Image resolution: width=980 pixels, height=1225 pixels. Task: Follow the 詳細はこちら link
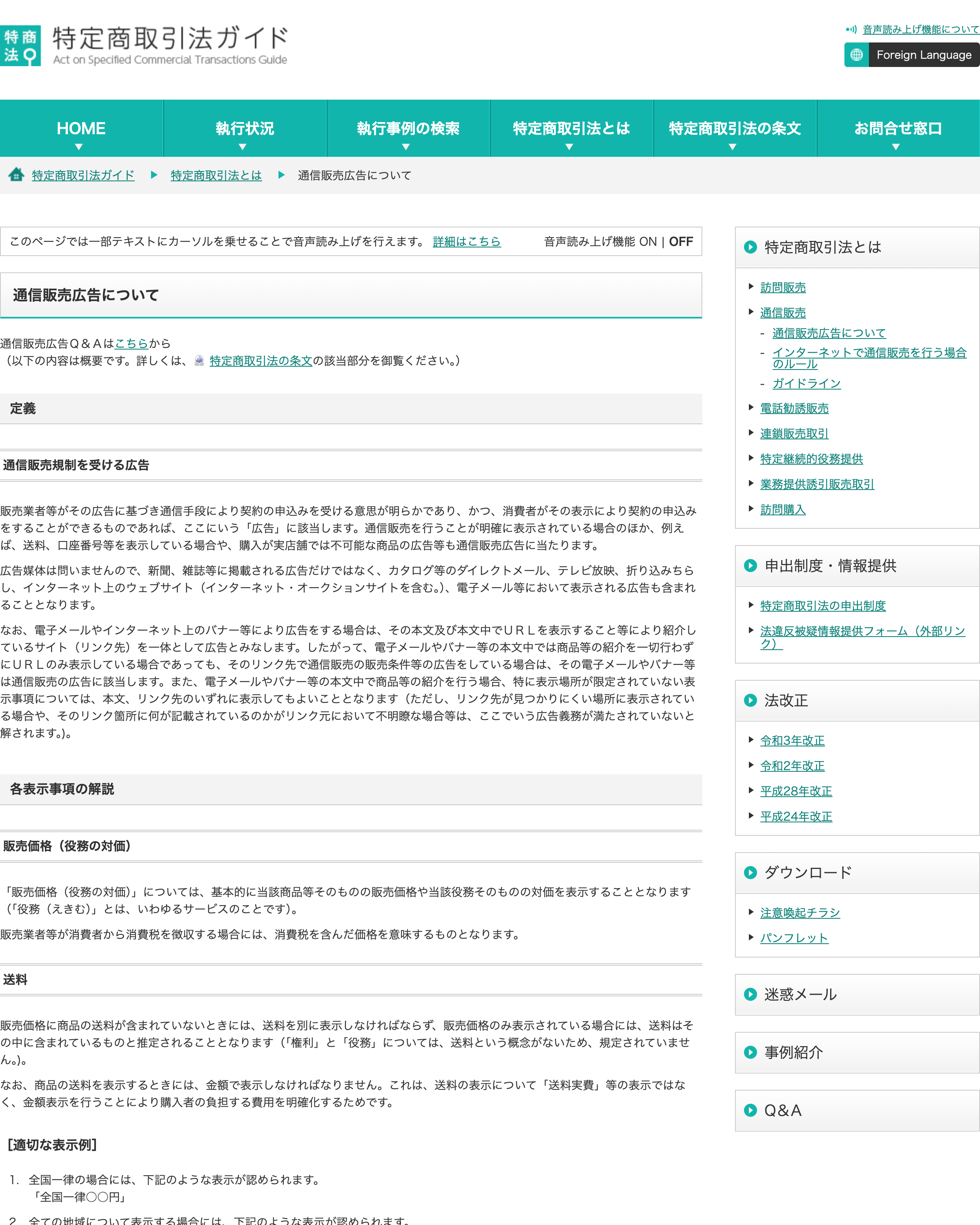click(x=467, y=241)
